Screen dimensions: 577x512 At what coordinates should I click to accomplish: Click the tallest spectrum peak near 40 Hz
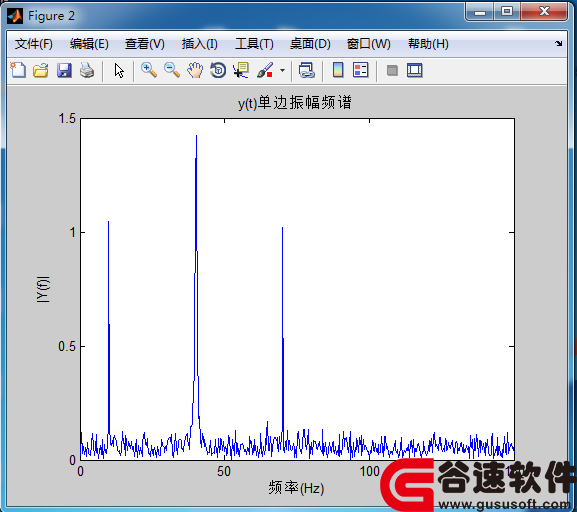[x=197, y=136]
